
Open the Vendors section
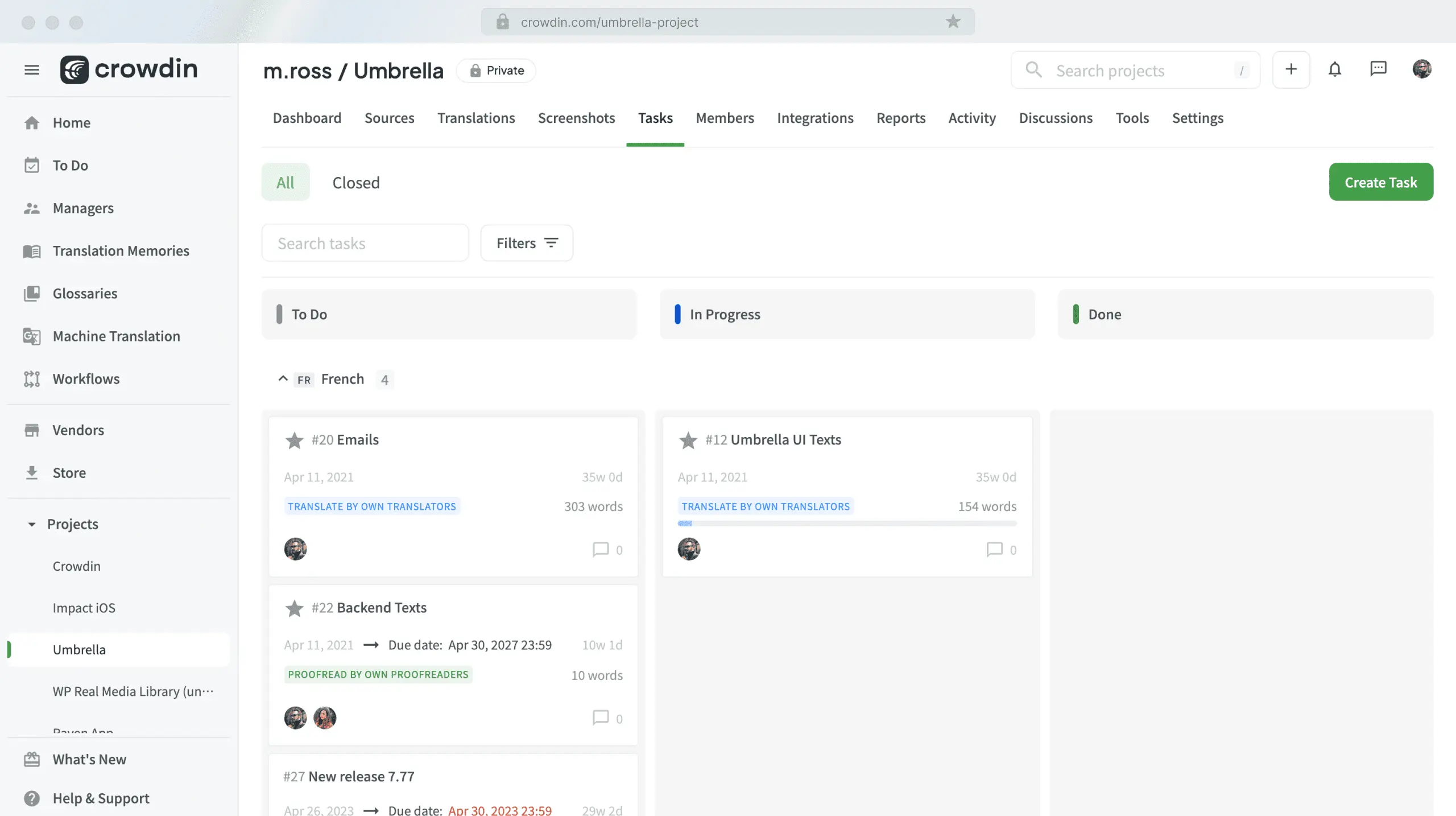pos(78,430)
